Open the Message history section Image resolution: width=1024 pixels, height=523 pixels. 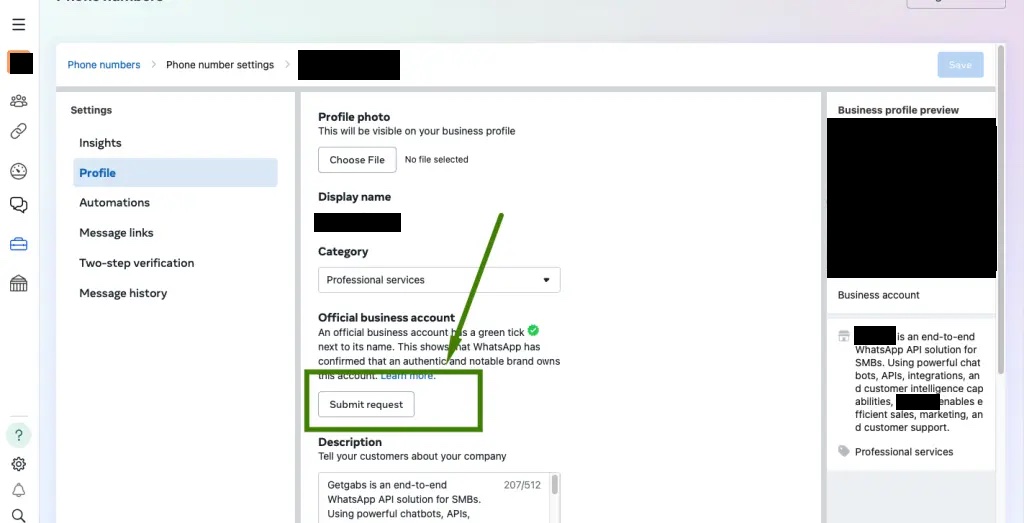[x=123, y=293]
